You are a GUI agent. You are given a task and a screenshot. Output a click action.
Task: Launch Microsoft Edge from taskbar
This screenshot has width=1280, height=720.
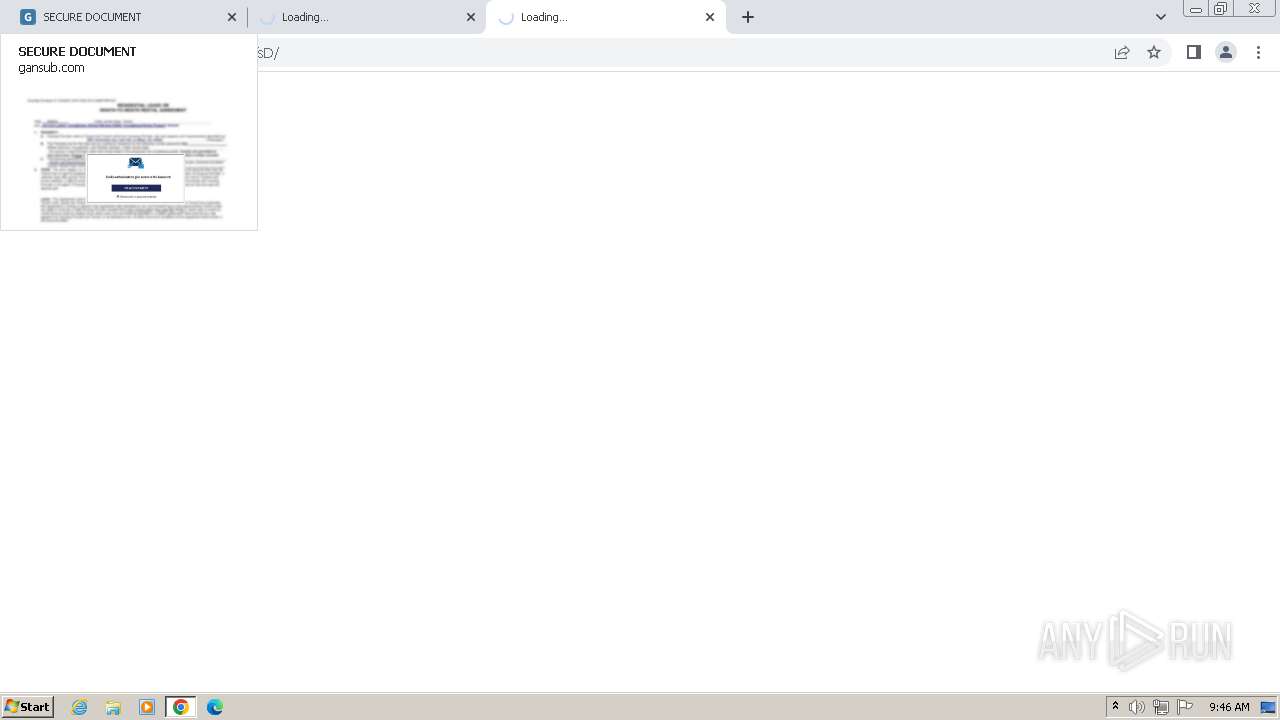click(215, 707)
